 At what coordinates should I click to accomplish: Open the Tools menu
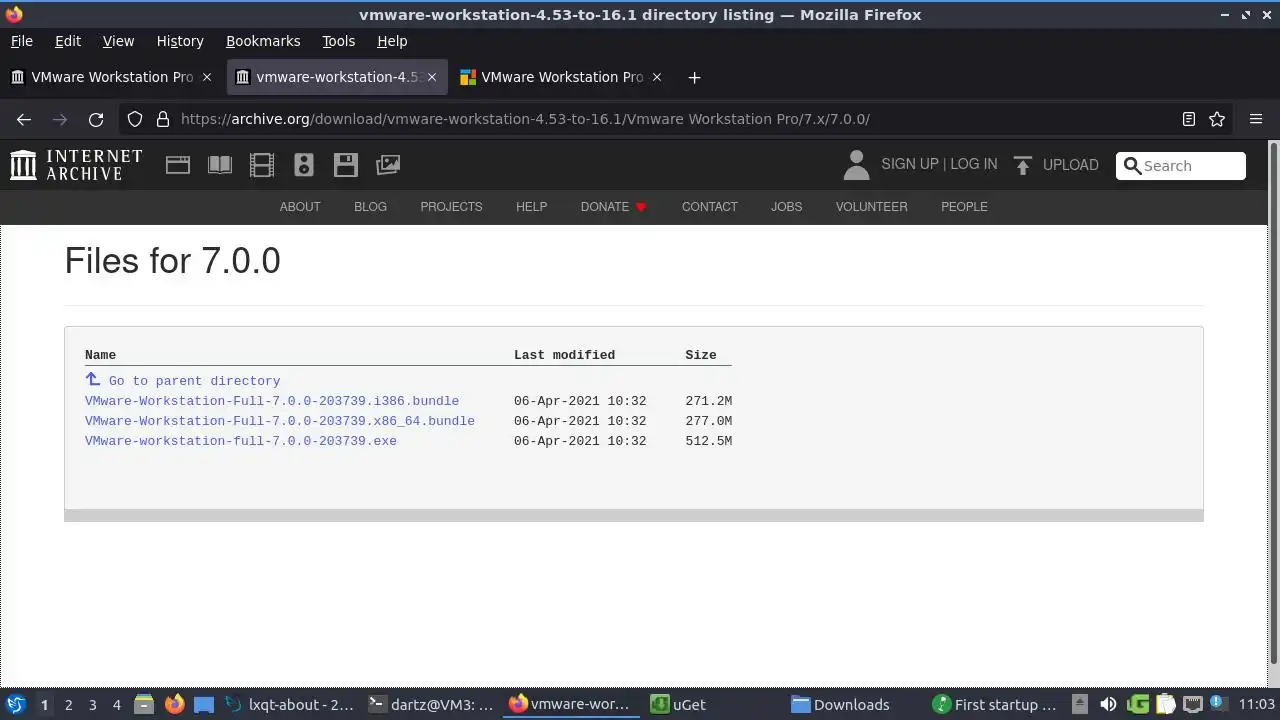pos(338,41)
